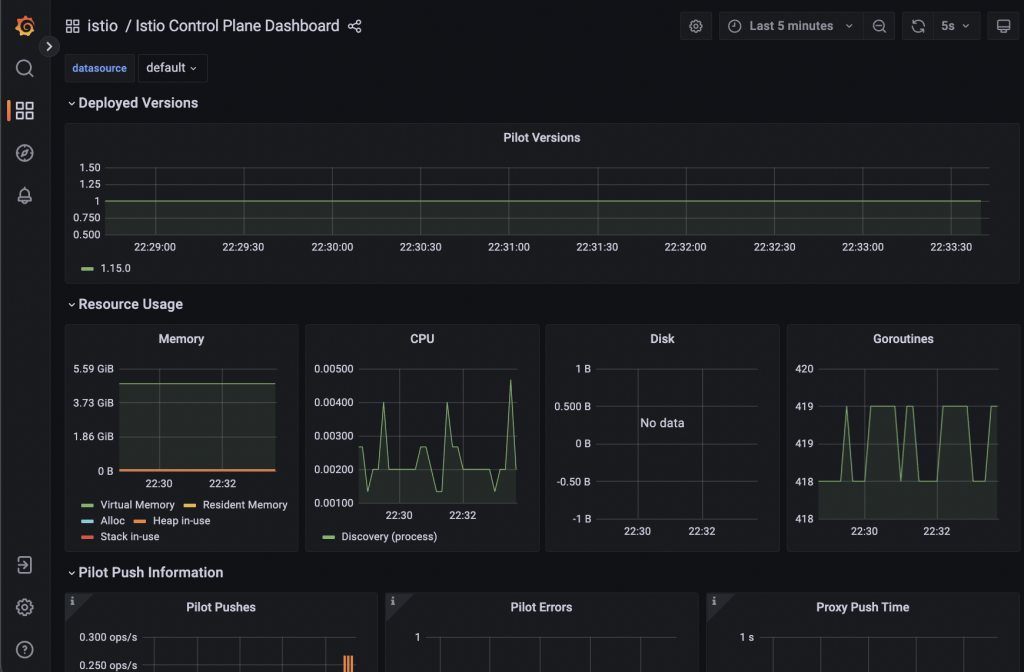Toggle Resident Memory series in legend
The height and width of the screenshot is (672, 1024).
coord(245,505)
